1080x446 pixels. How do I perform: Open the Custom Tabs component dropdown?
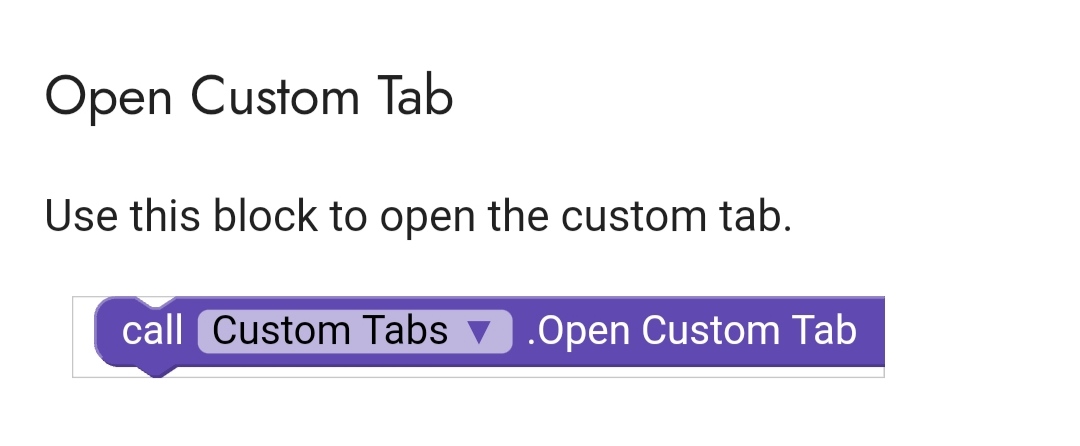tap(354, 331)
